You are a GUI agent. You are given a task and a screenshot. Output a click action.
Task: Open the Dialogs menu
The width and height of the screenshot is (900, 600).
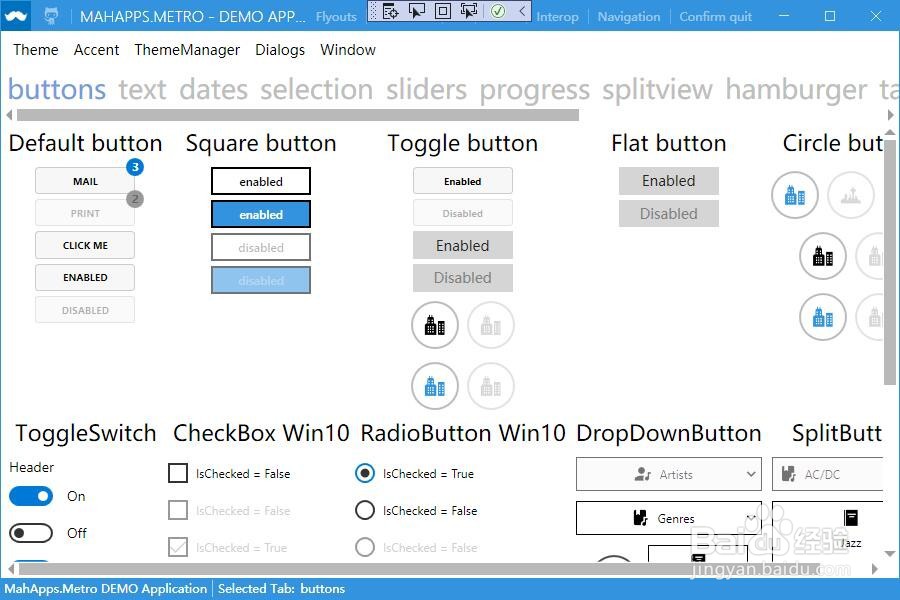[280, 50]
